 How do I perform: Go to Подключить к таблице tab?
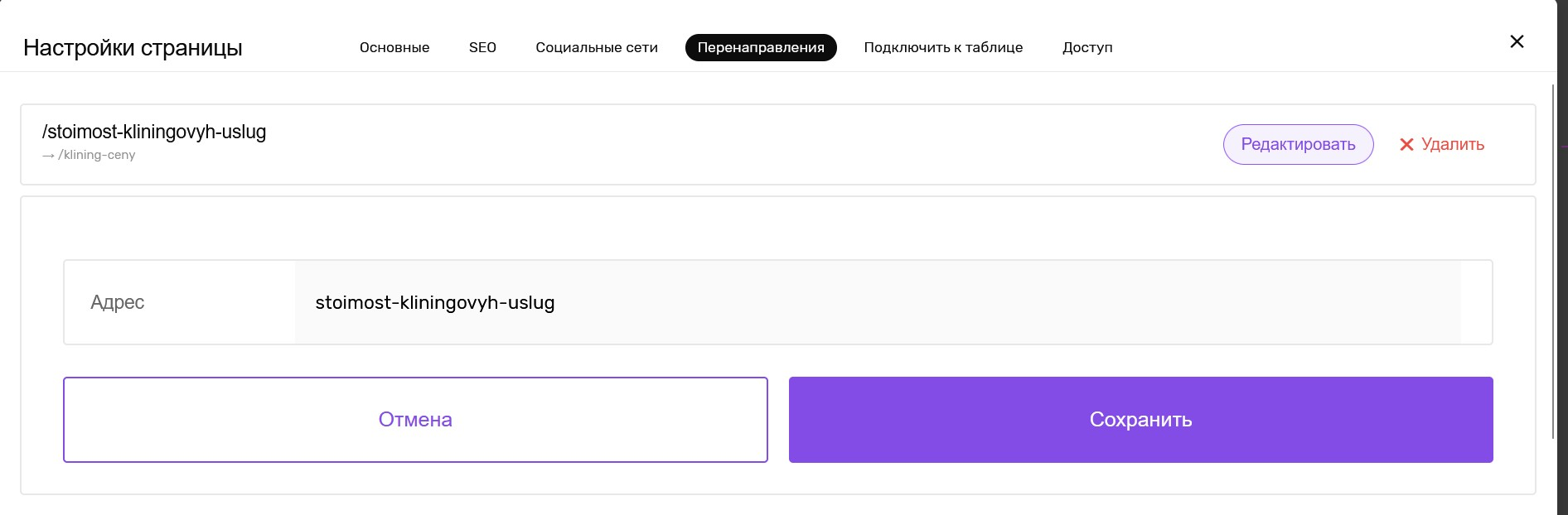[x=943, y=47]
